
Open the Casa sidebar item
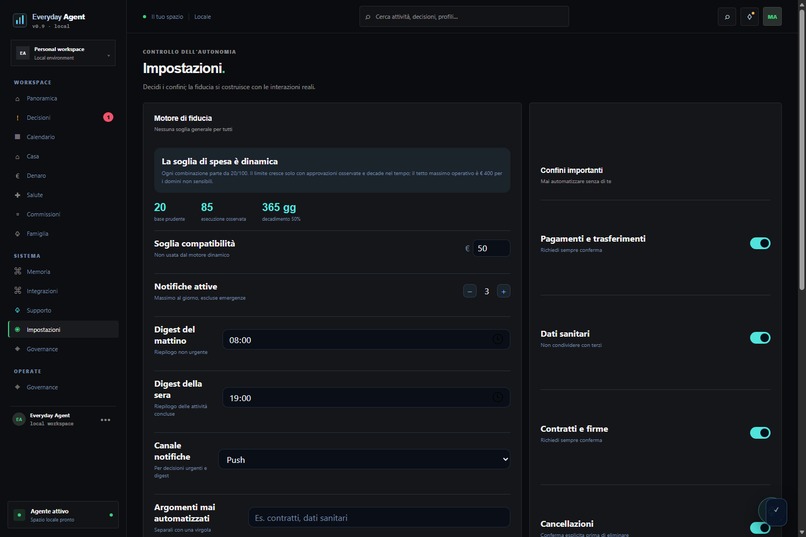(x=63, y=156)
